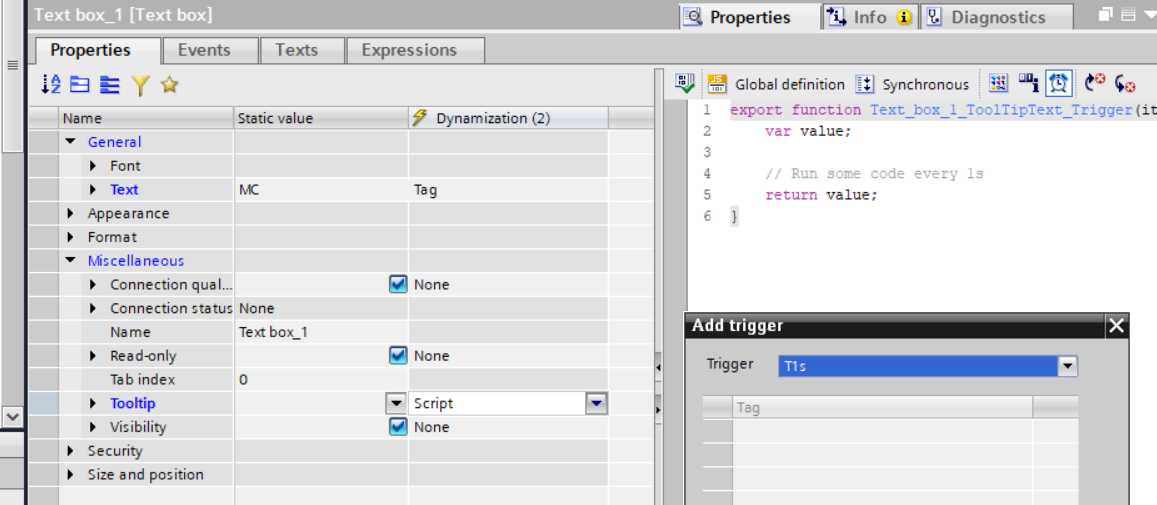
Task: Expand the Appearance property group
Action: tap(71, 213)
